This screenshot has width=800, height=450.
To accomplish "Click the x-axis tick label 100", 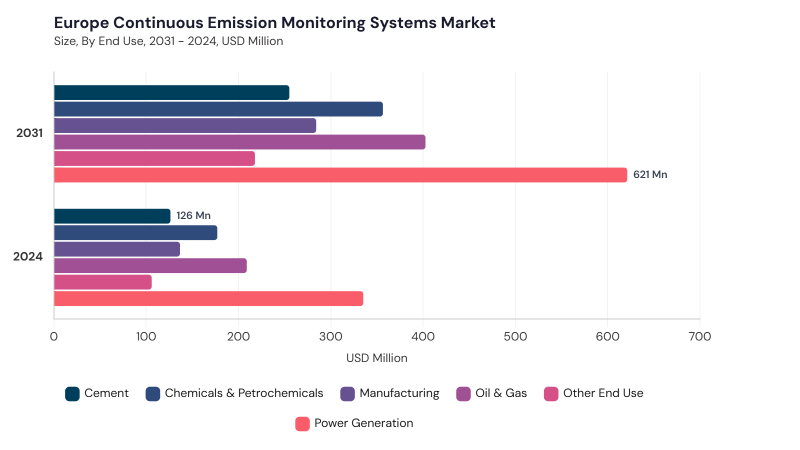I will click(146, 337).
